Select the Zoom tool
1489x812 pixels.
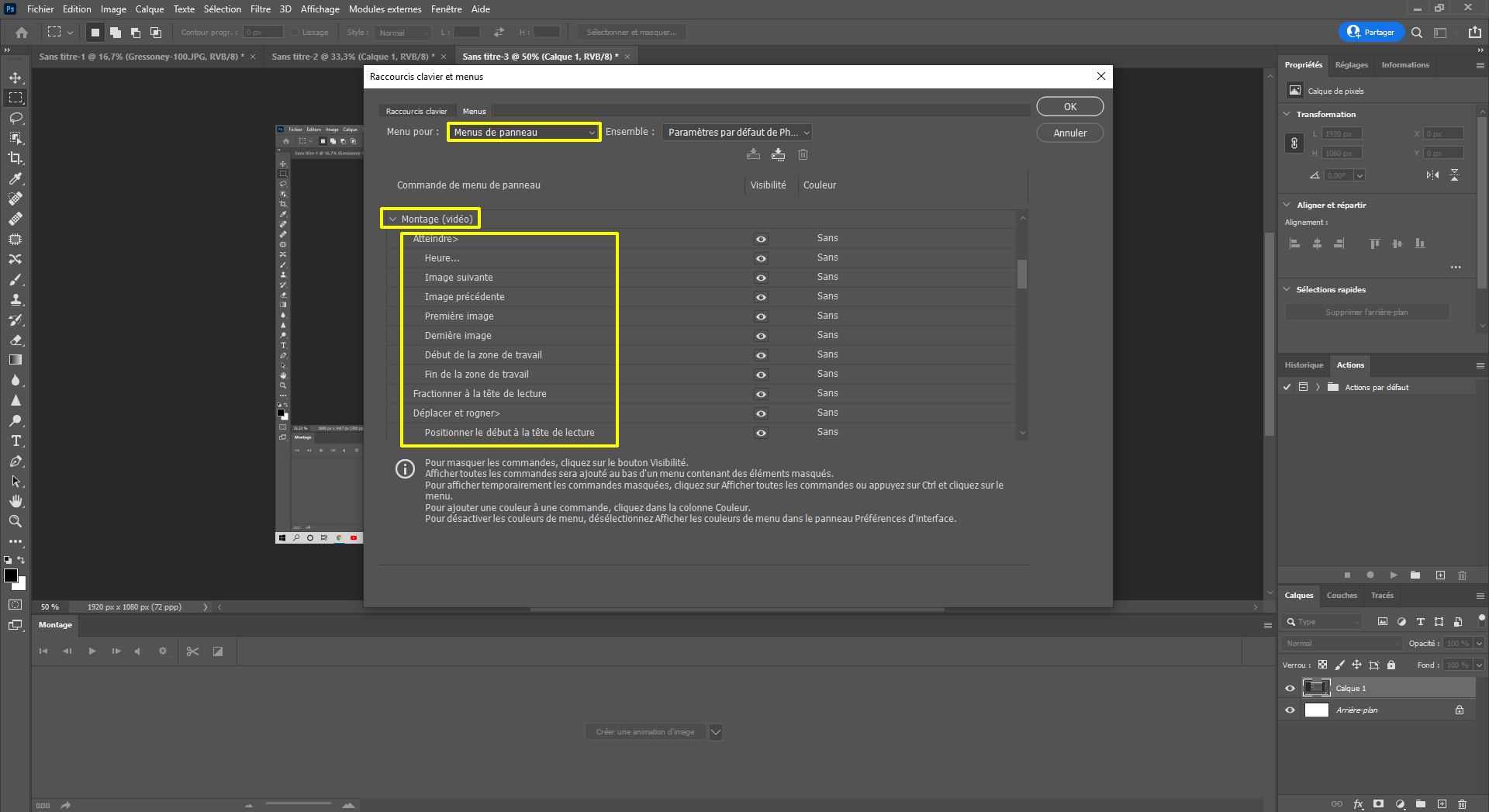(x=16, y=521)
